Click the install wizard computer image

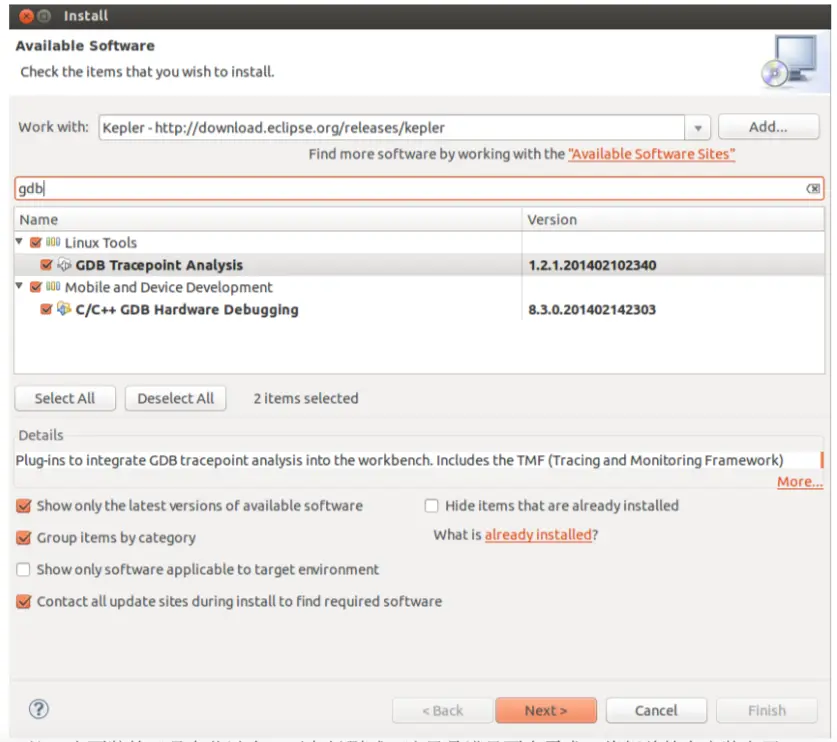click(x=790, y=61)
